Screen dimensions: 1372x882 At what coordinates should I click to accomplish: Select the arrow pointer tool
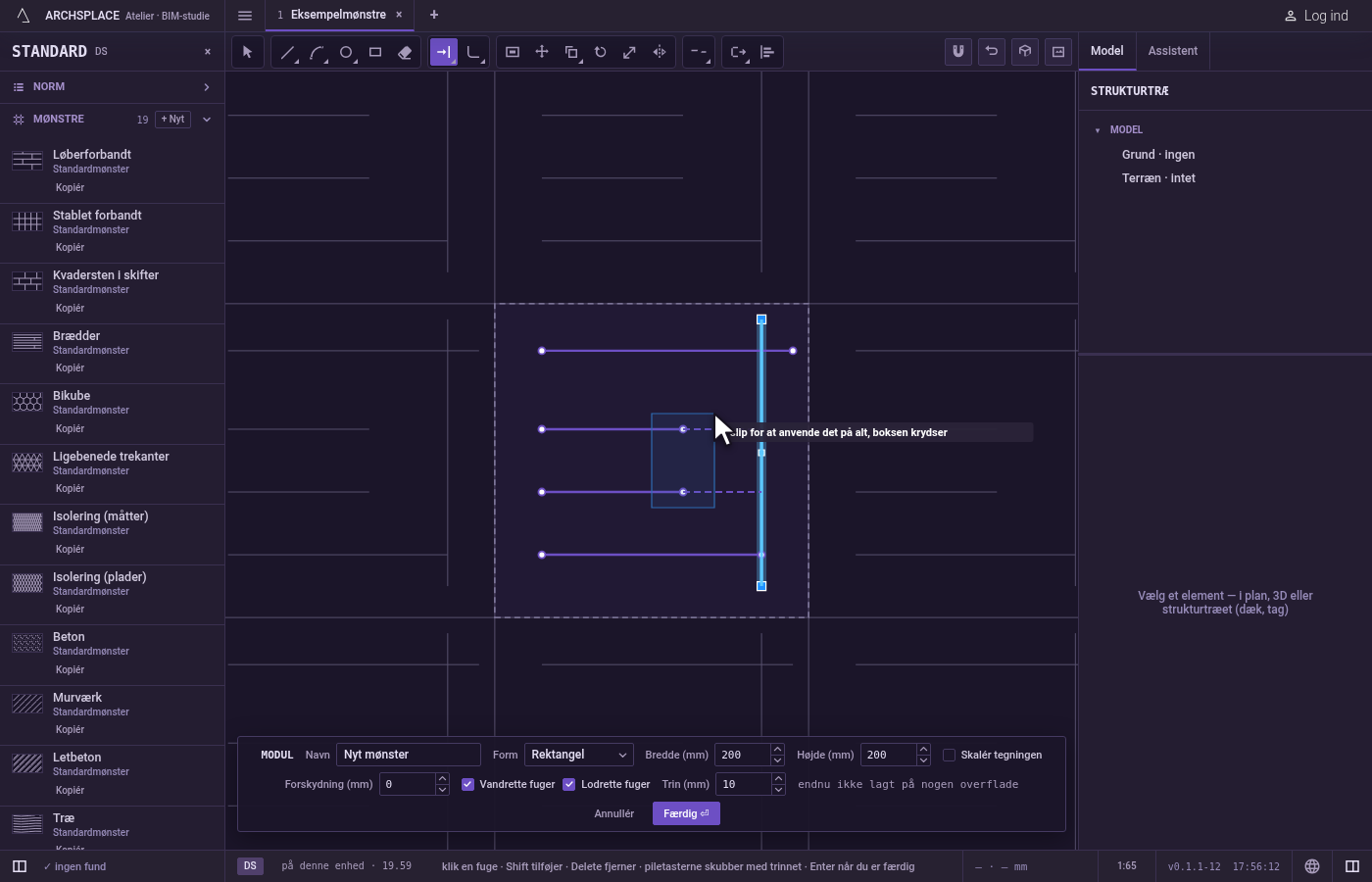click(x=248, y=52)
